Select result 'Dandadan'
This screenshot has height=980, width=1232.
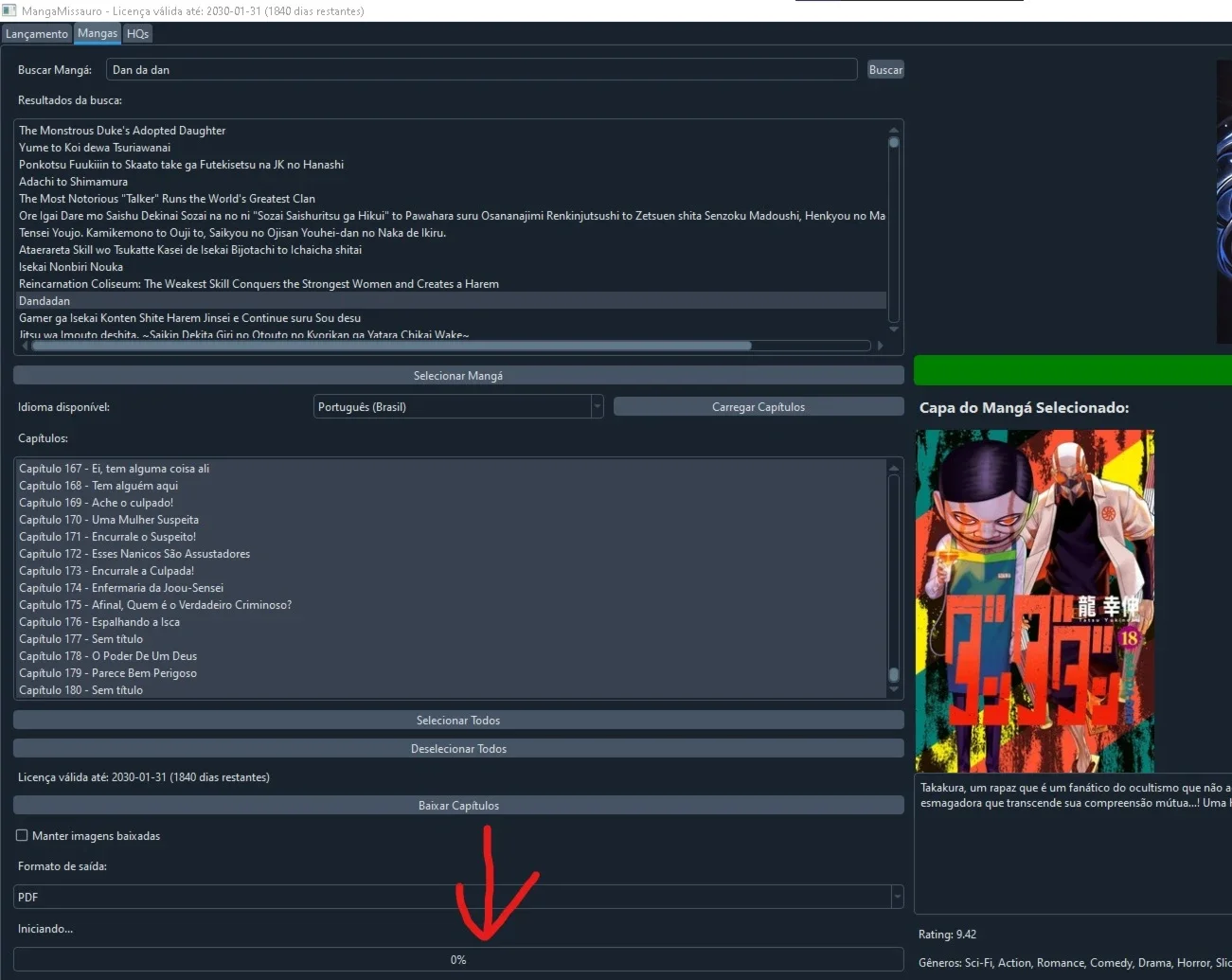point(451,301)
